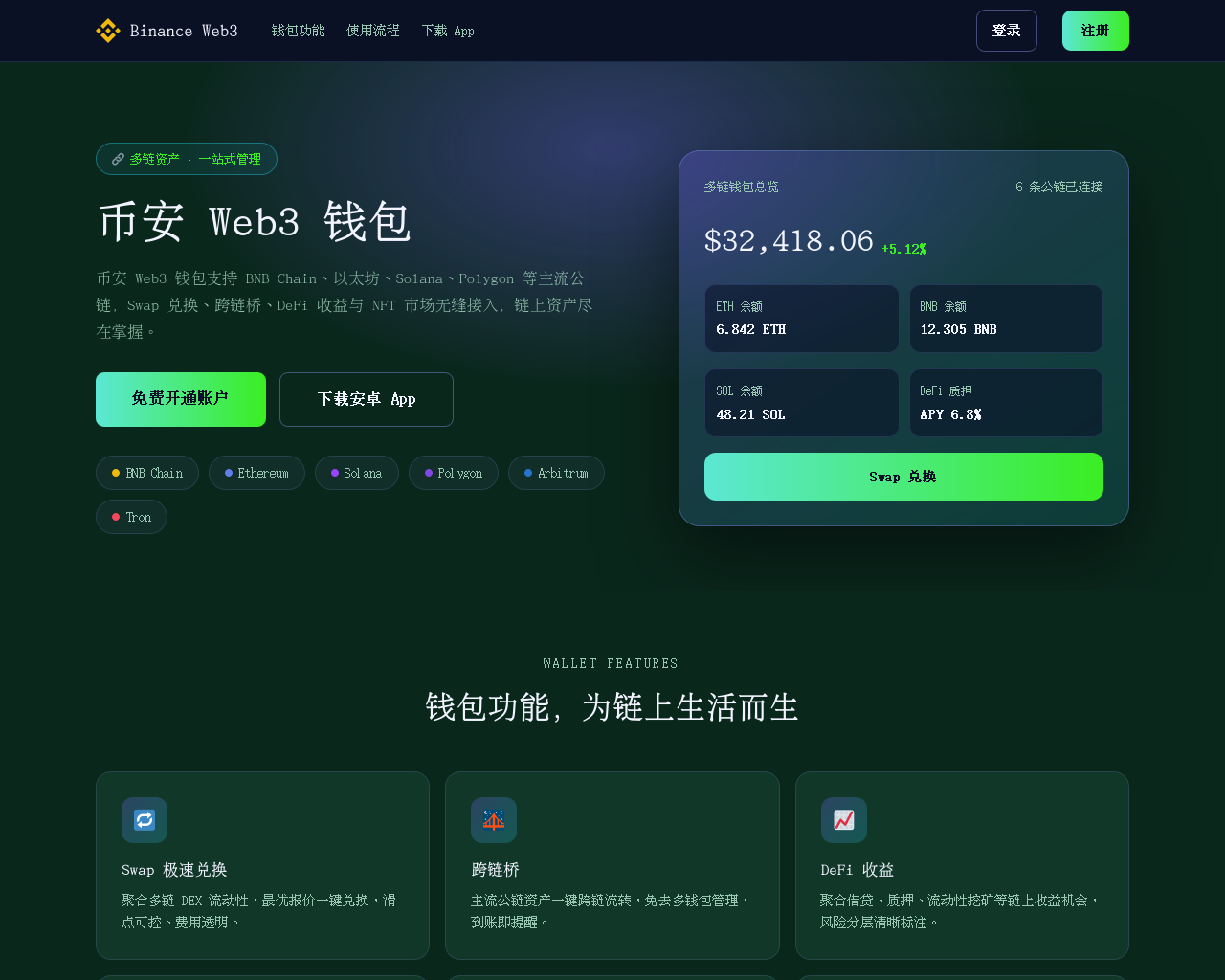Click the BNB 余额 12.305 BNB tile
This screenshot has height=980, width=1225.
(1006, 319)
